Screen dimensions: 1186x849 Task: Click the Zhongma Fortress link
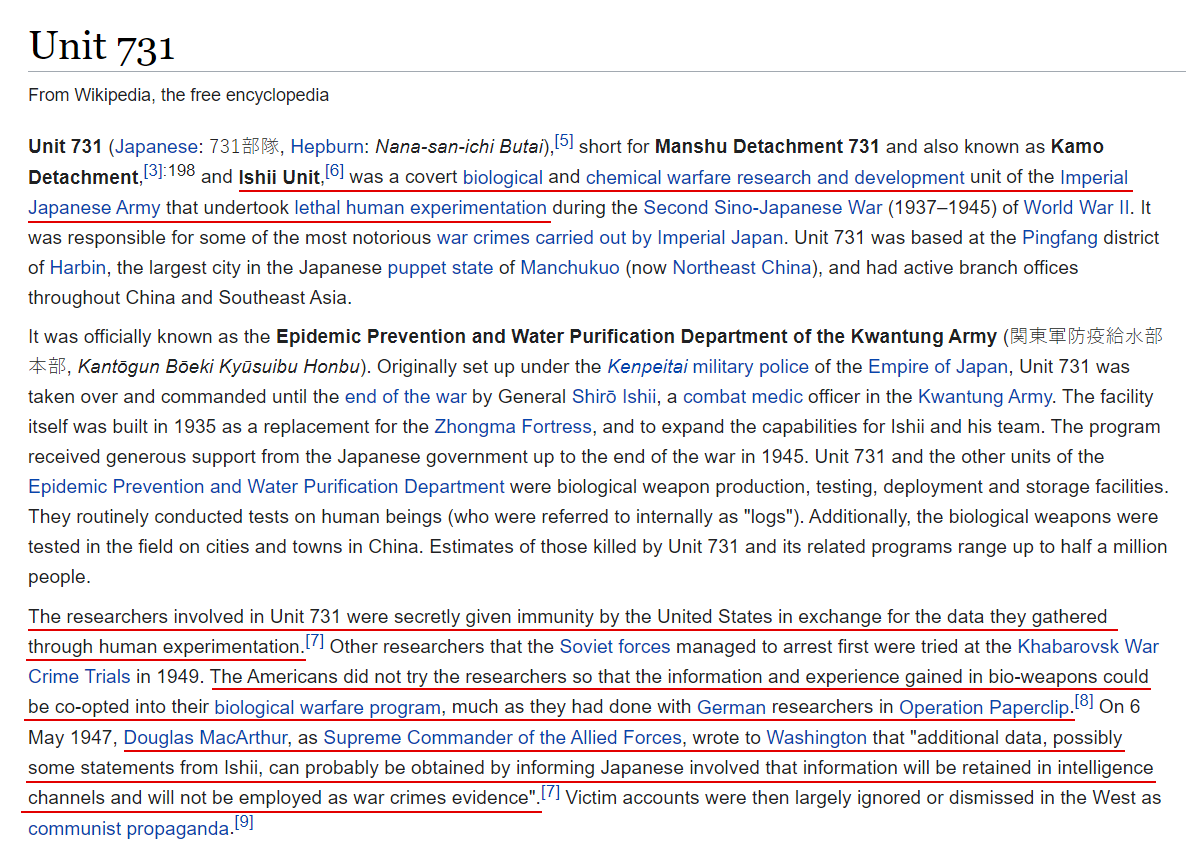click(x=513, y=427)
